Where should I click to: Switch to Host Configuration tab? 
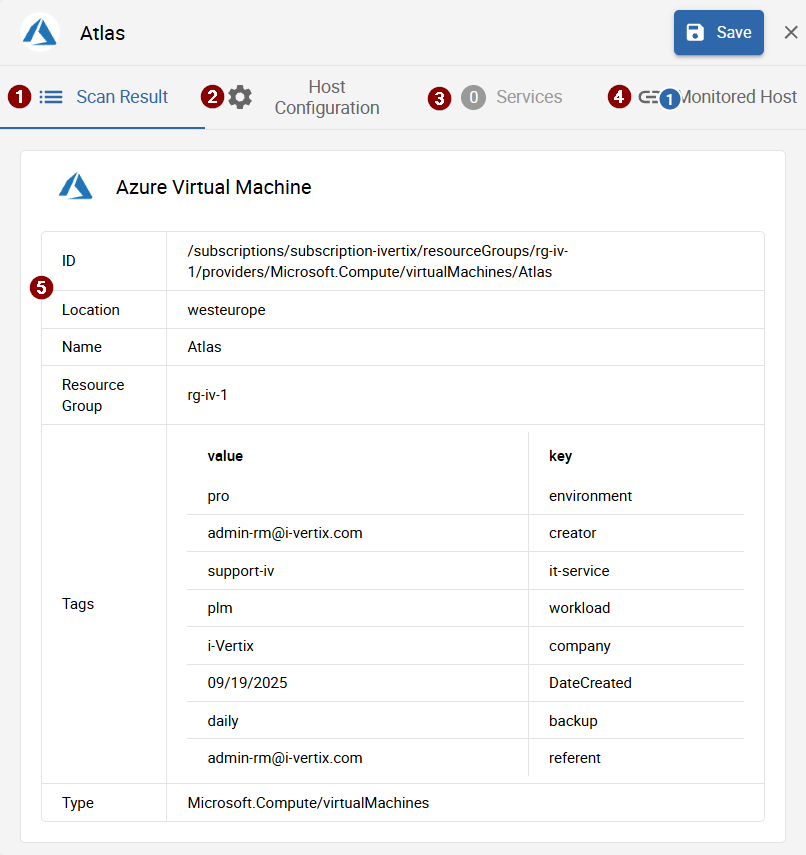[x=308, y=97]
